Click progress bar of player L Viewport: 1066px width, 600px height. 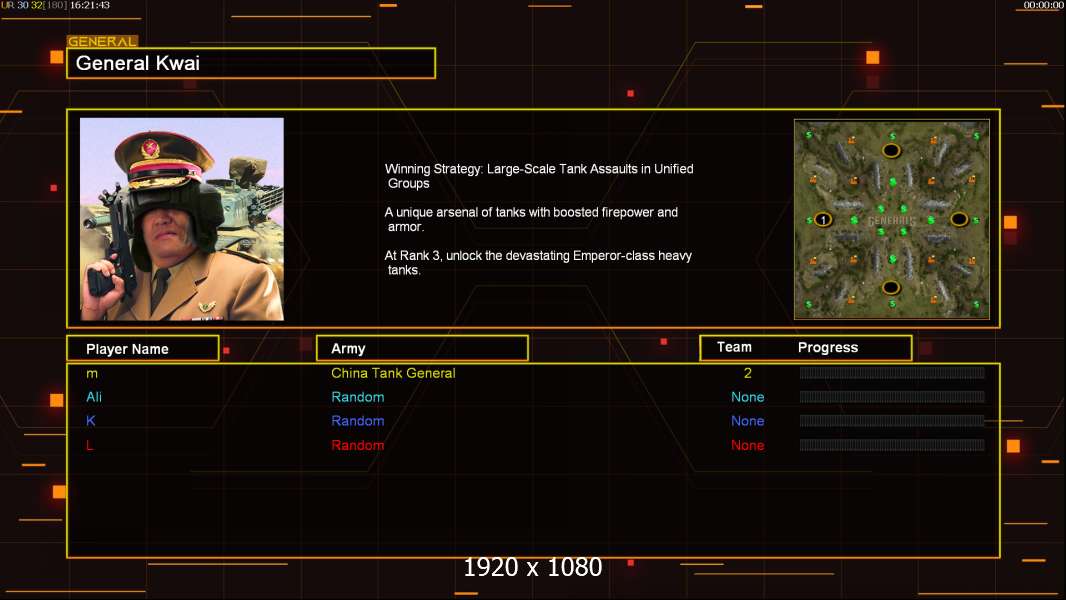pos(892,445)
